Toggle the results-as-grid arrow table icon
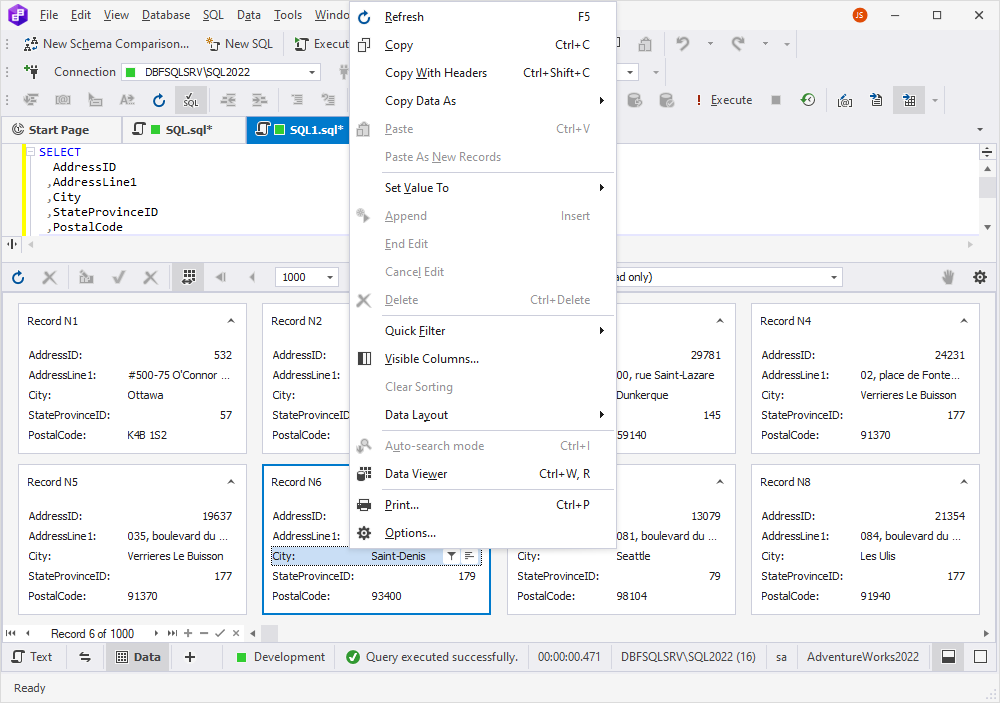 pyautogui.click(x=909, y=100)
